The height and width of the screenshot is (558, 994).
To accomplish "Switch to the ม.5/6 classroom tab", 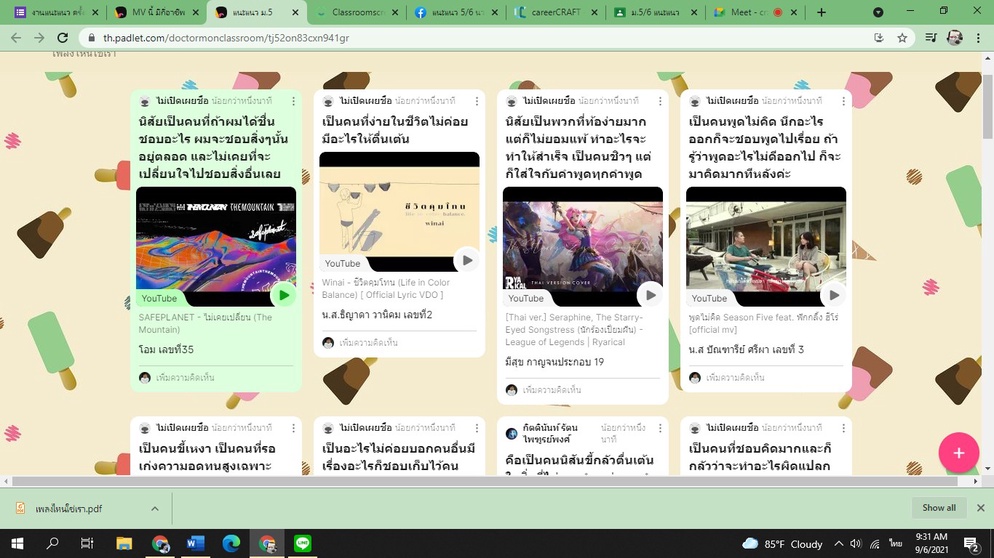I will 654,12.
